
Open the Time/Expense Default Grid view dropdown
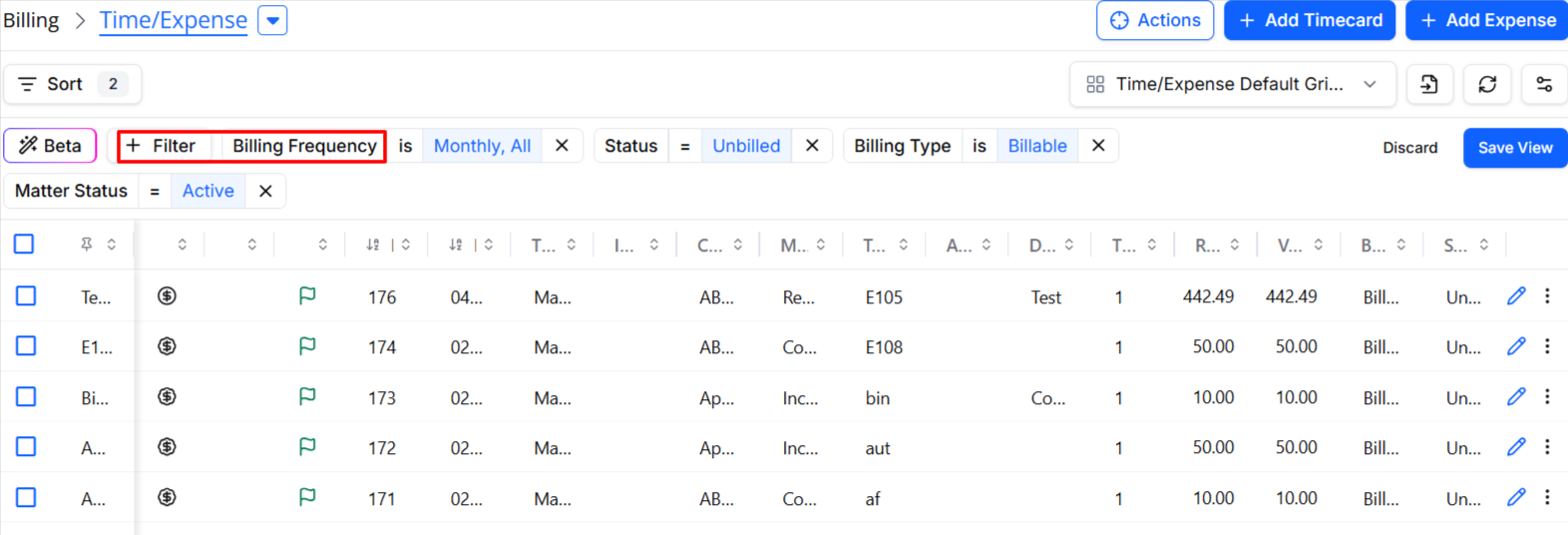1231,85
